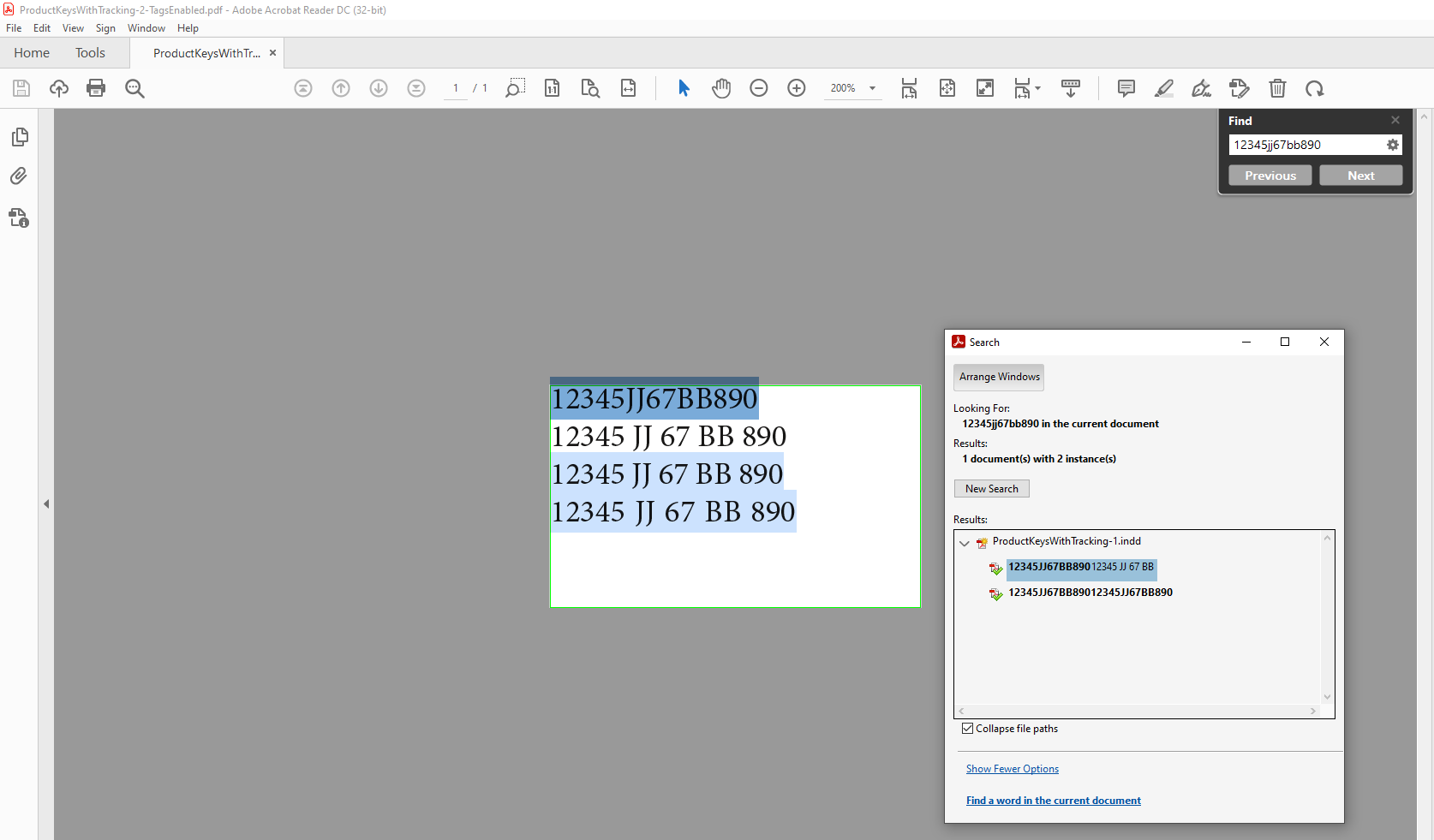1434x840 pixels.
Task: Add a sticky note comment
Action: (1126, 88)
